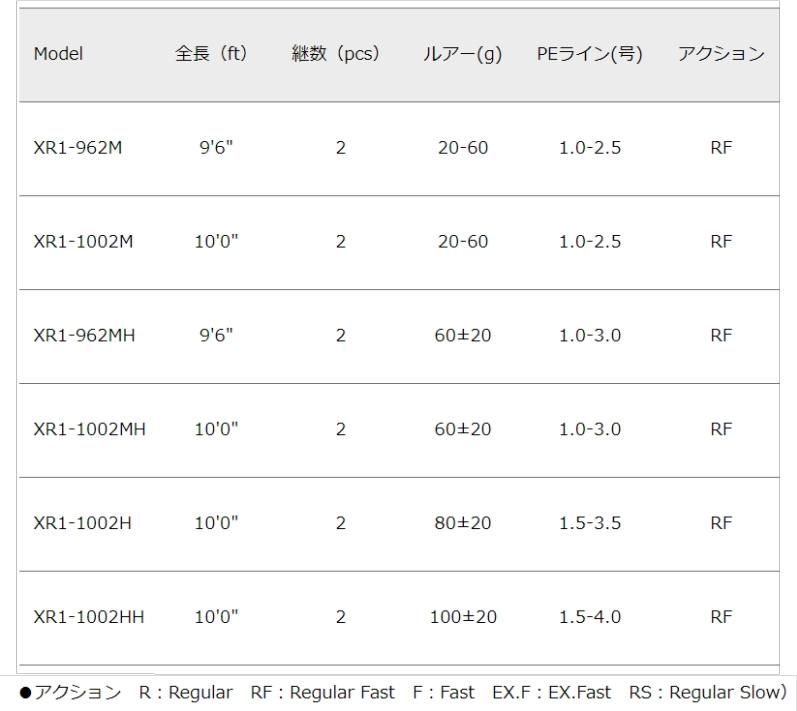Click the 1.5-4.0 PE line value

(590, 617)
